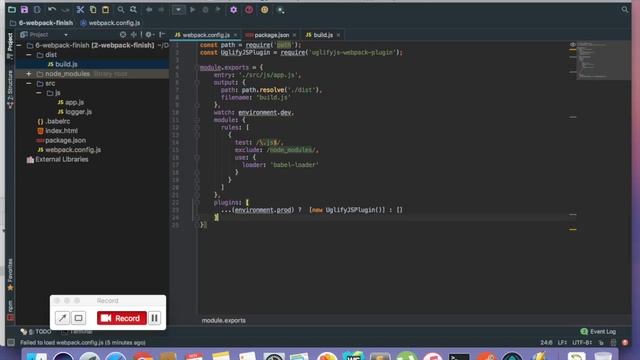
Task: Click the Copy toolbar icon
Action: pos(93,9)
